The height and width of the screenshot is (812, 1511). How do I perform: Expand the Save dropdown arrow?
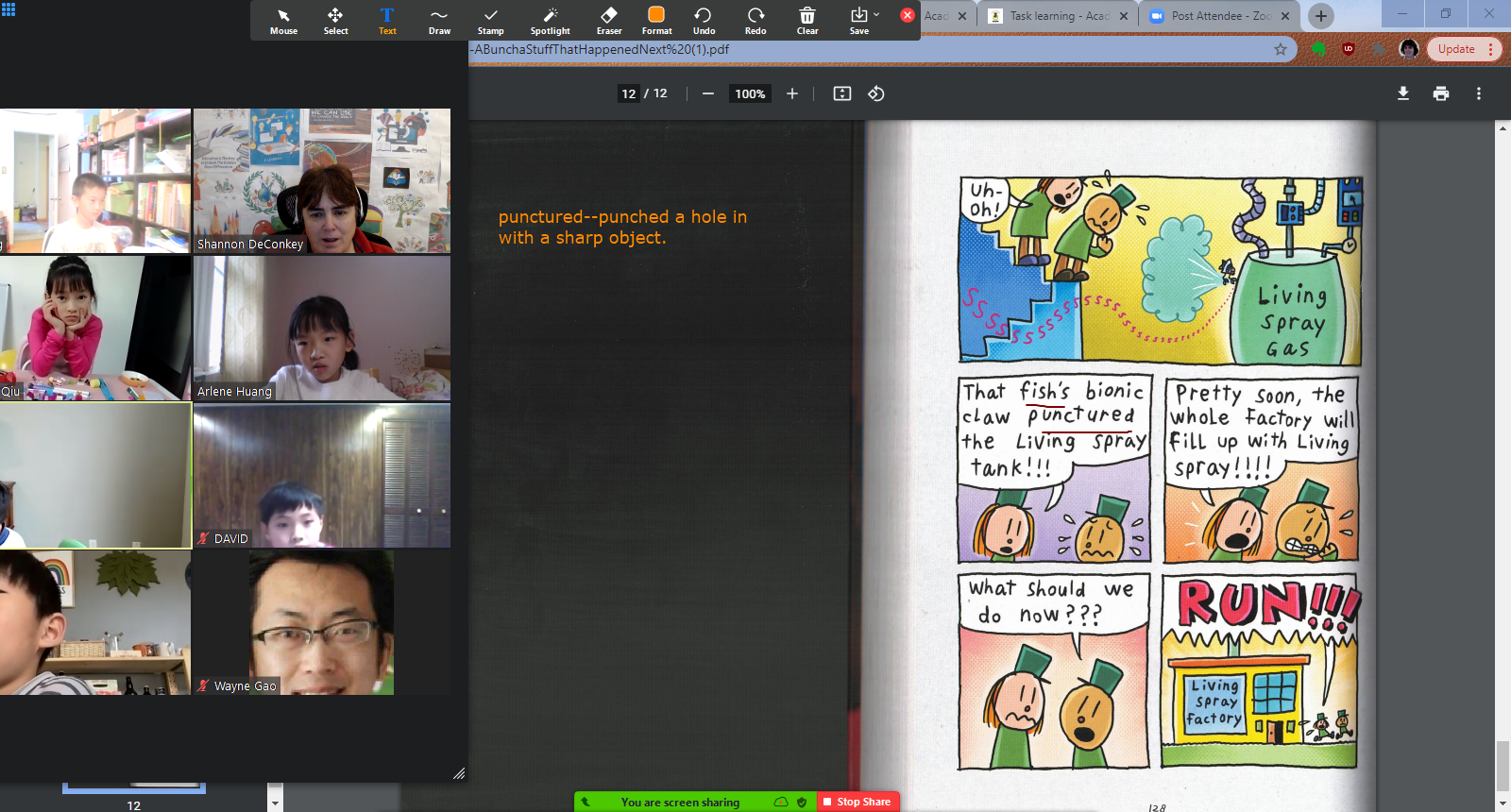tap(876, 14)
